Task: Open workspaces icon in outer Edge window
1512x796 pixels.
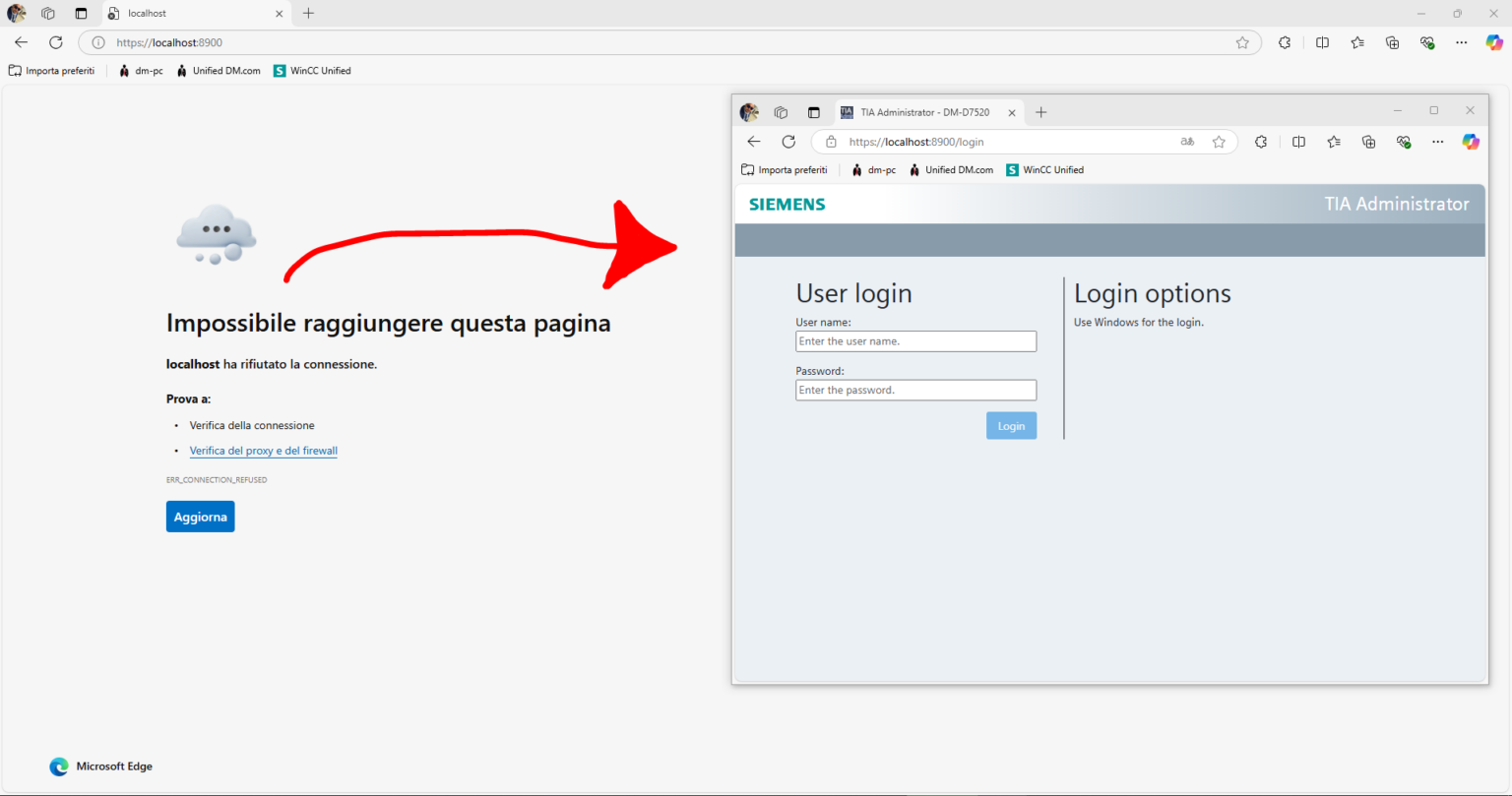Action: (48, 14)
